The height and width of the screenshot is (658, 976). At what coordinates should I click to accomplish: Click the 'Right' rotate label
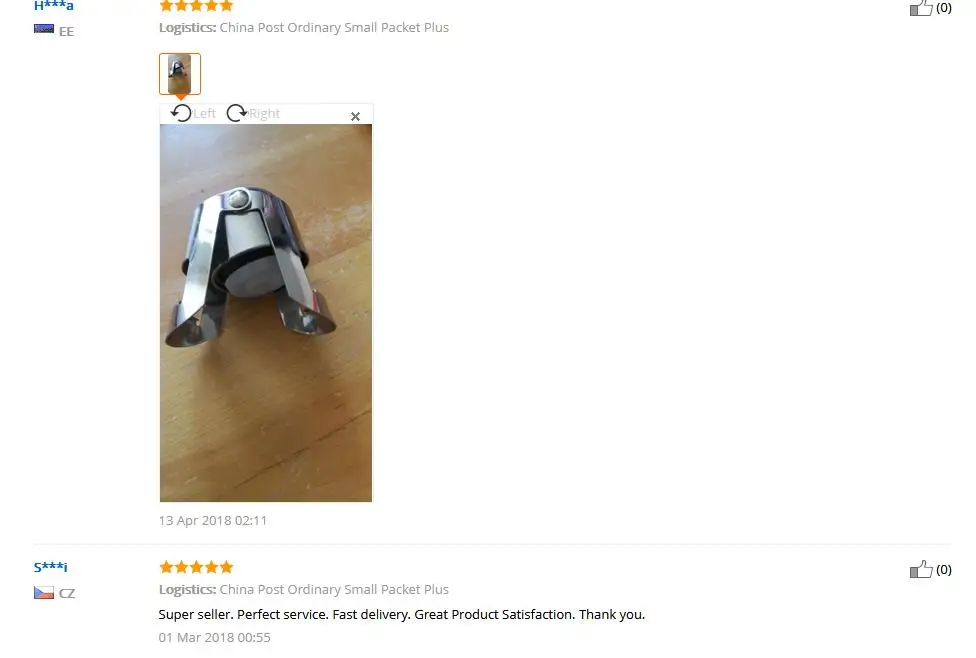click(x=265, y=113)
